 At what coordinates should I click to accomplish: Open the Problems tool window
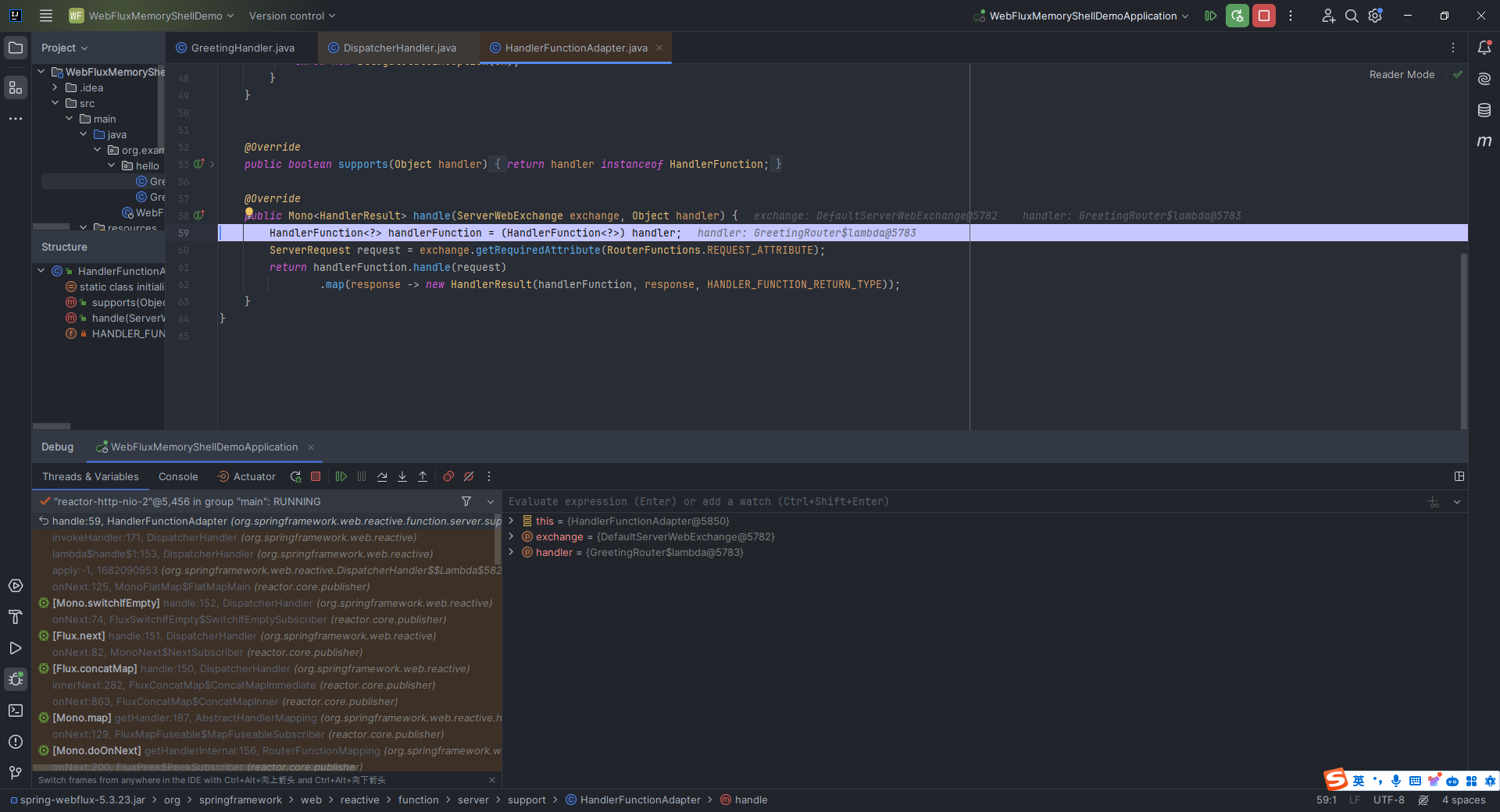coord(16,742)
